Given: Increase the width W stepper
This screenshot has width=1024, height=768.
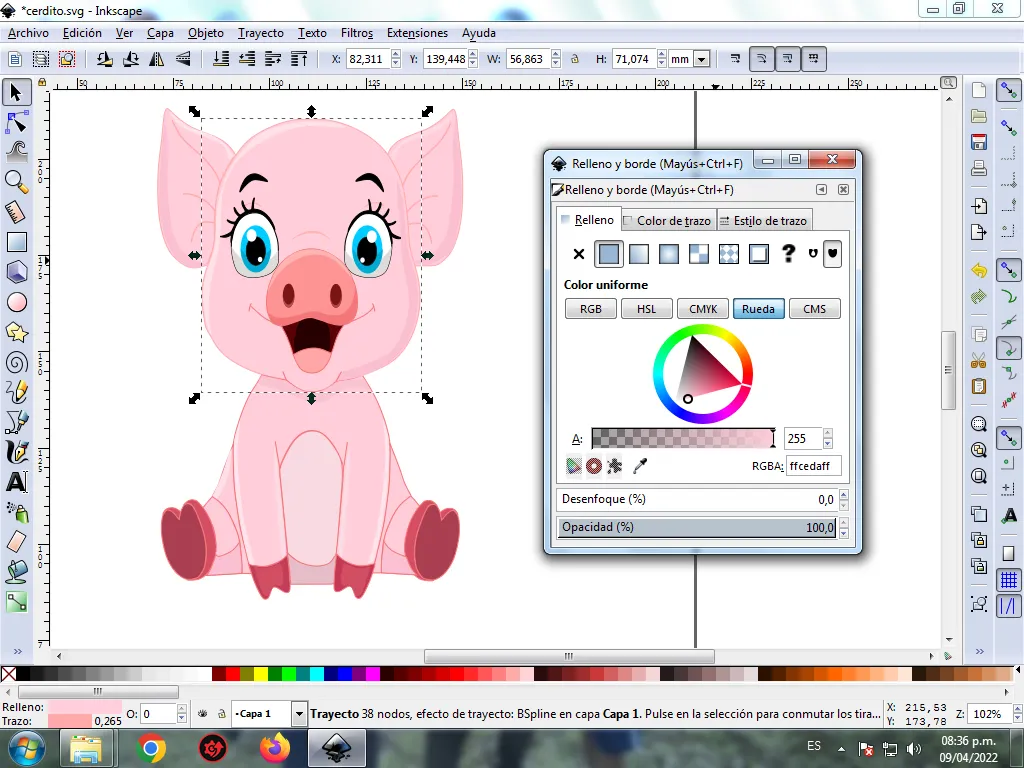Looking at the screenshot, I should point(556,55).
